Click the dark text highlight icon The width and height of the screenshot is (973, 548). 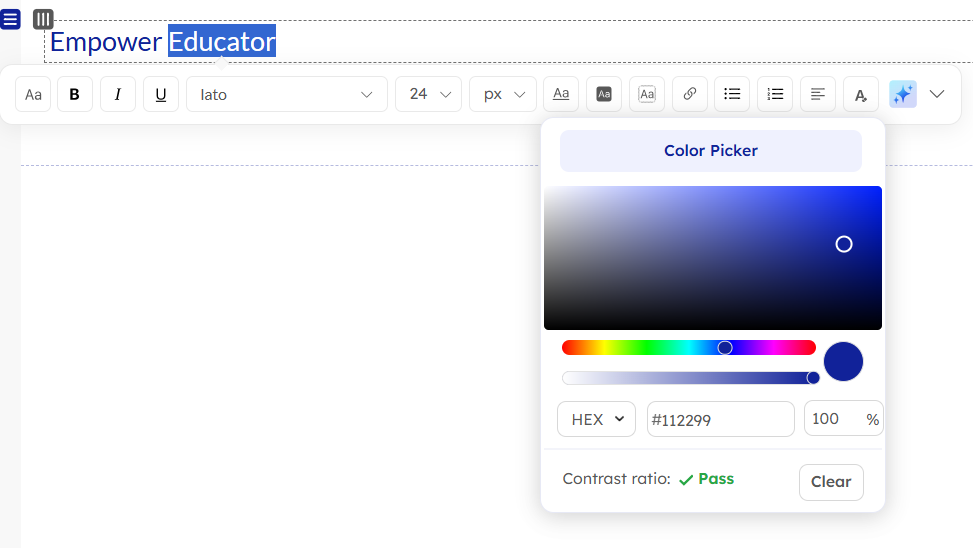pos(604,94)
